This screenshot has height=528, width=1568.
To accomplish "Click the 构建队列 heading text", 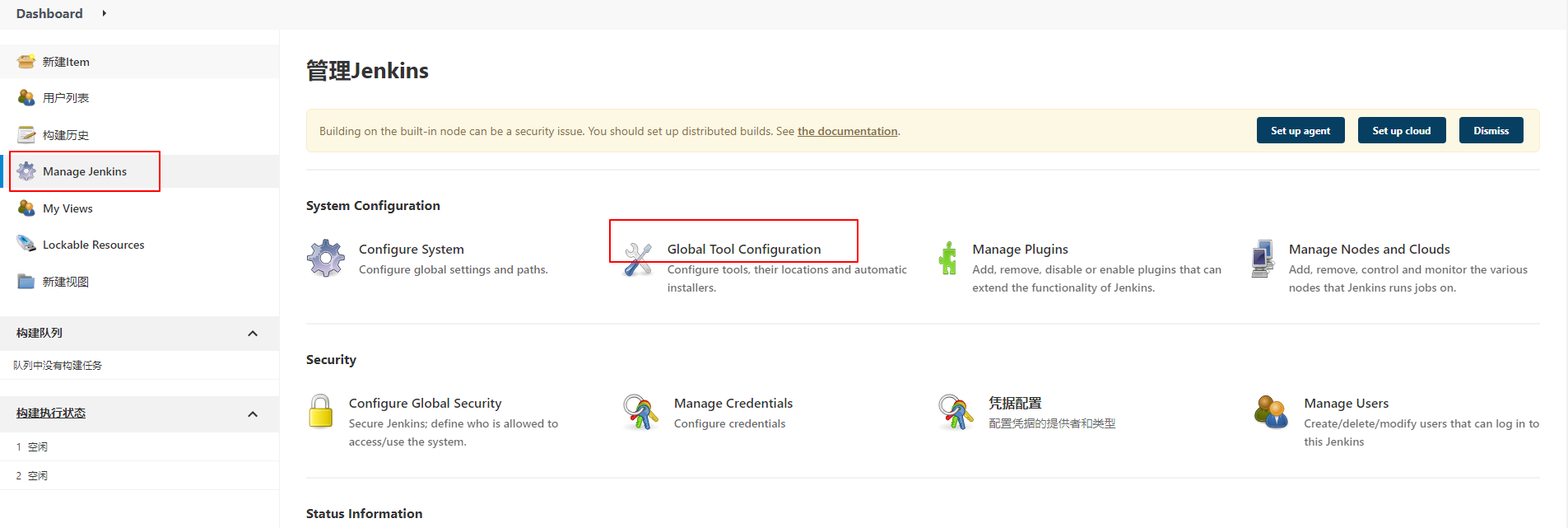I will (40, 333).
